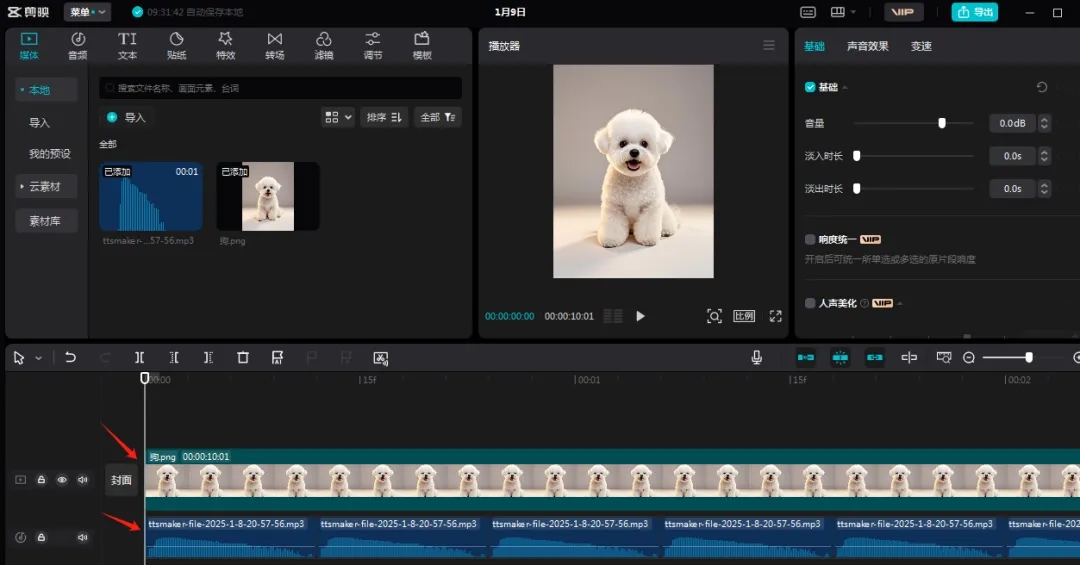1080x565 pixels.
Task: Select 导入 in the left sidebar
Action: click(39, 123)
